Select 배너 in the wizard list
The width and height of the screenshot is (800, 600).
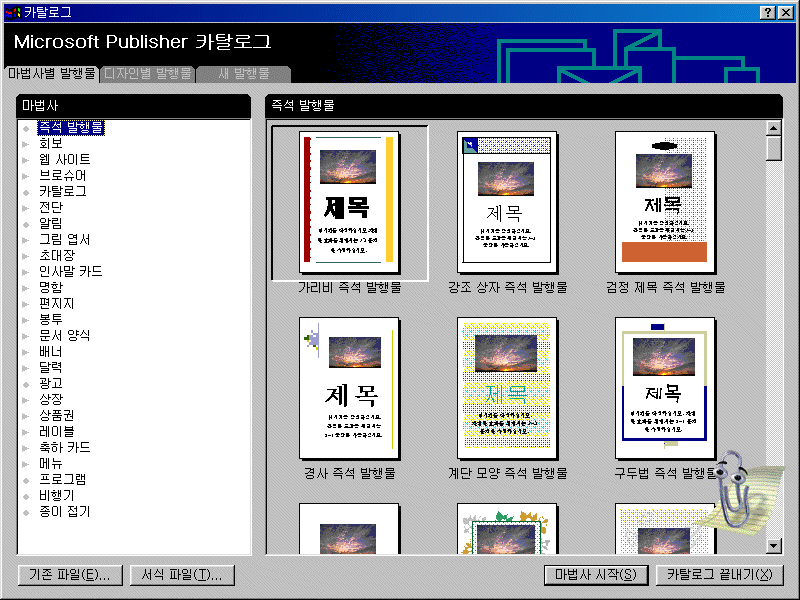[x=51, y=352]
